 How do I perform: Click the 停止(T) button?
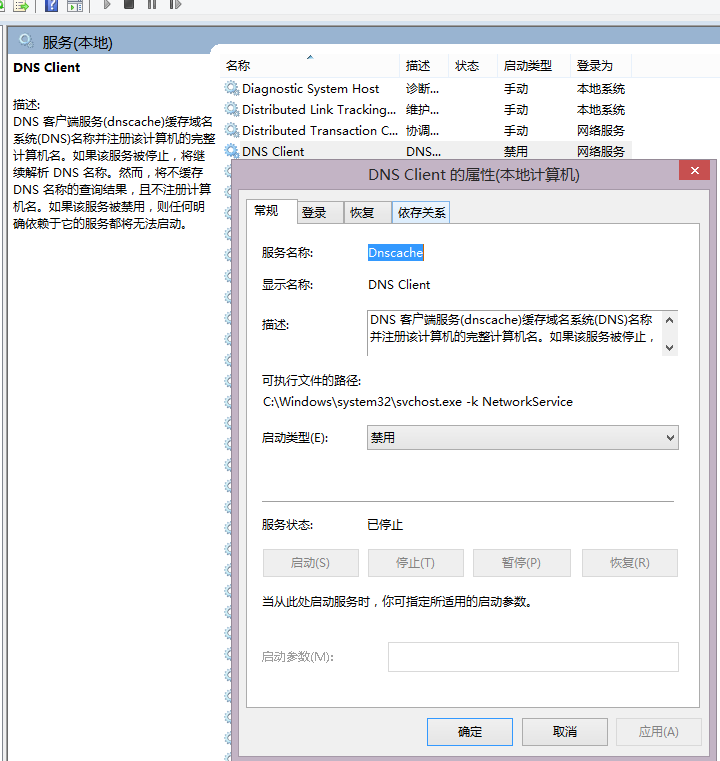tap(416, 563)
